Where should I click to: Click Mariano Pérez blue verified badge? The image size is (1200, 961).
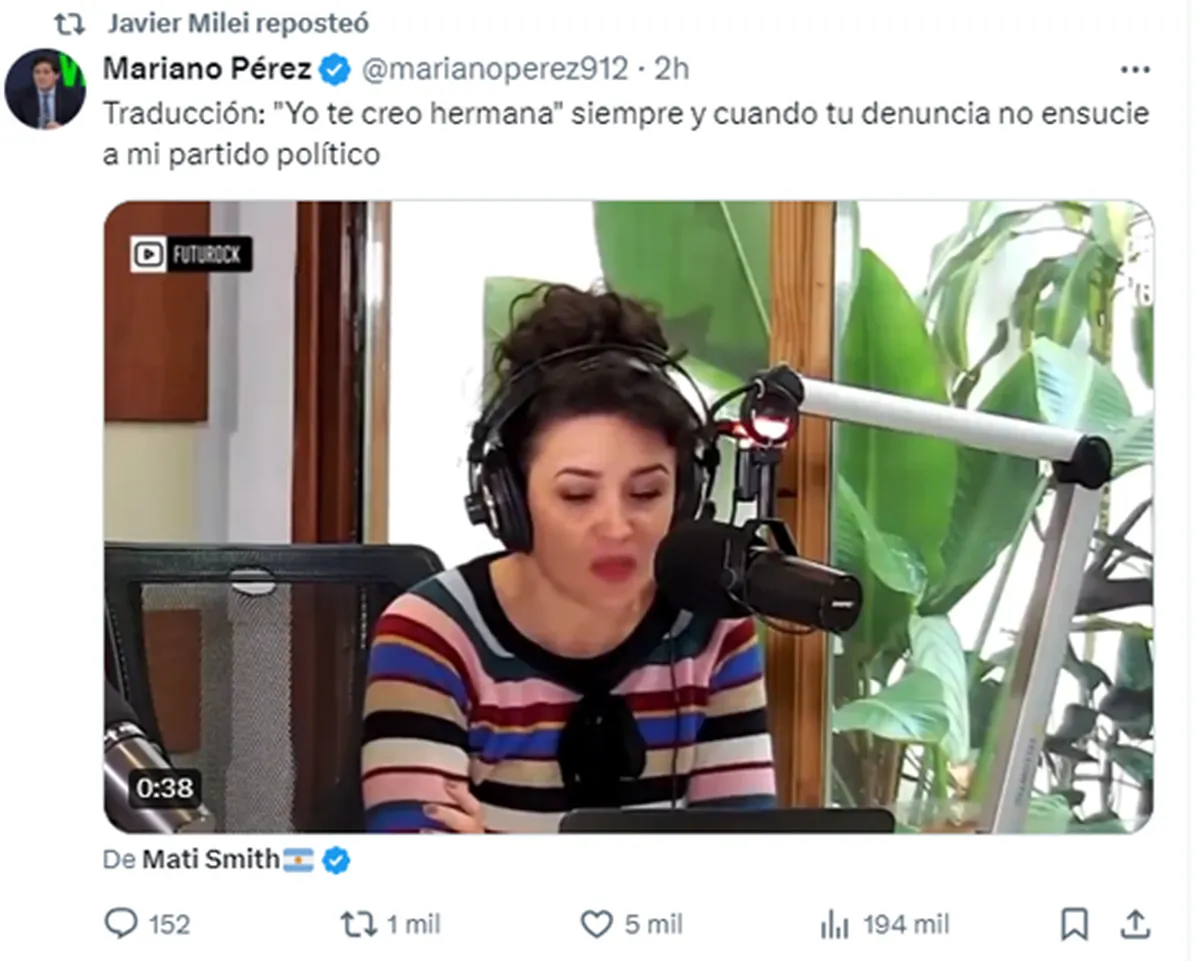point(335,70)
